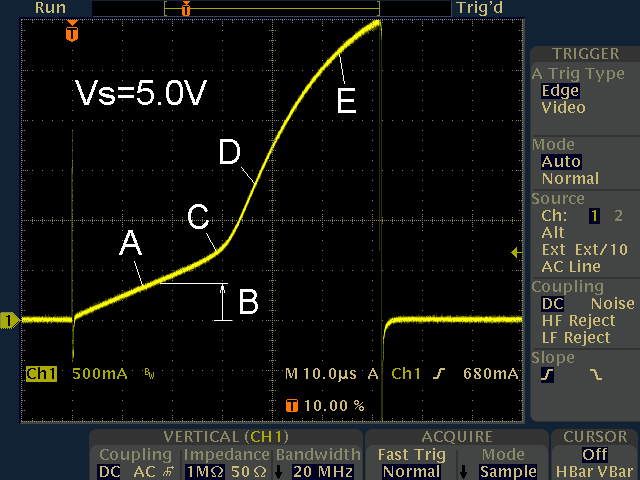Expand the Fast Trig Normal option
The height and width of the screenshot is (480, 640).
411,471
